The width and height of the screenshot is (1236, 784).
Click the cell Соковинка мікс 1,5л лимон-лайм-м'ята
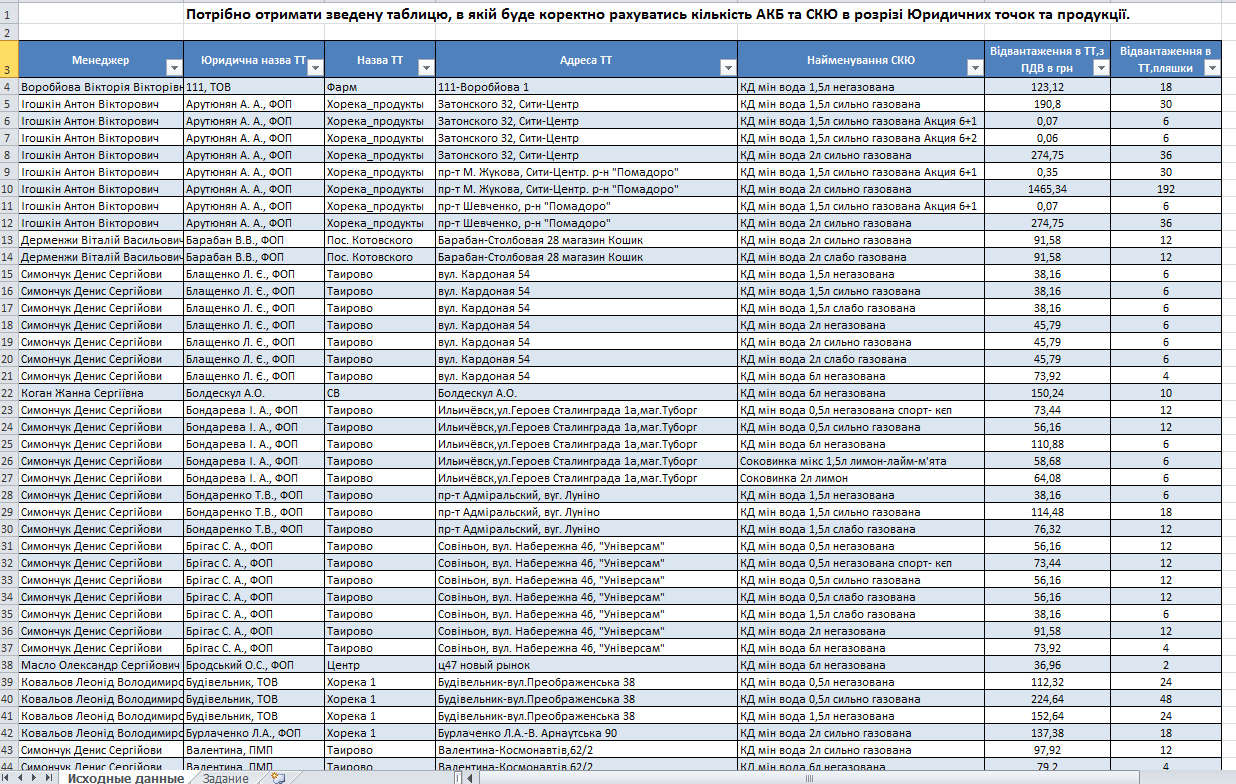[862, 461]
